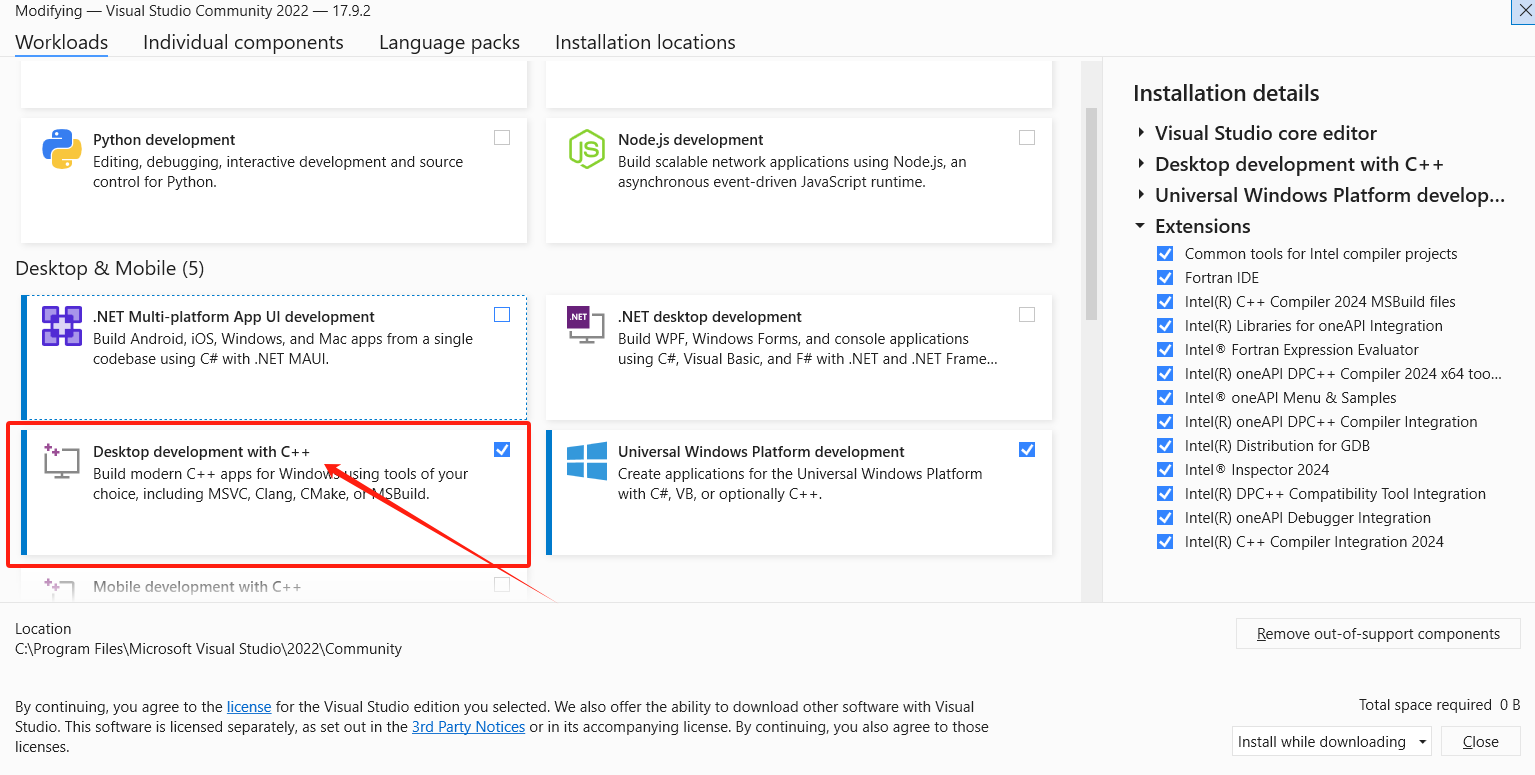
Task: Click the Python development snake icon
Action: [x=62, y=150]
